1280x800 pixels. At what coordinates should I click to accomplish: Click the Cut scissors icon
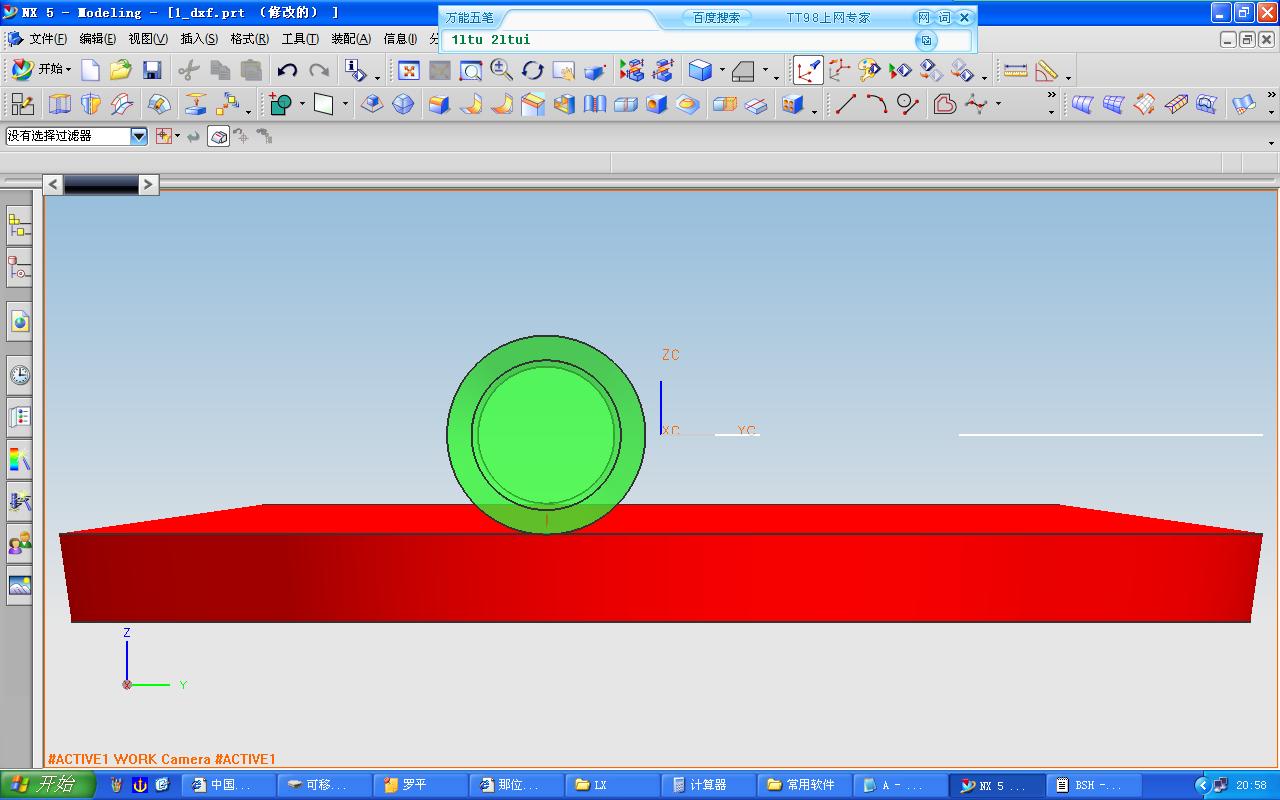[189, 70]
